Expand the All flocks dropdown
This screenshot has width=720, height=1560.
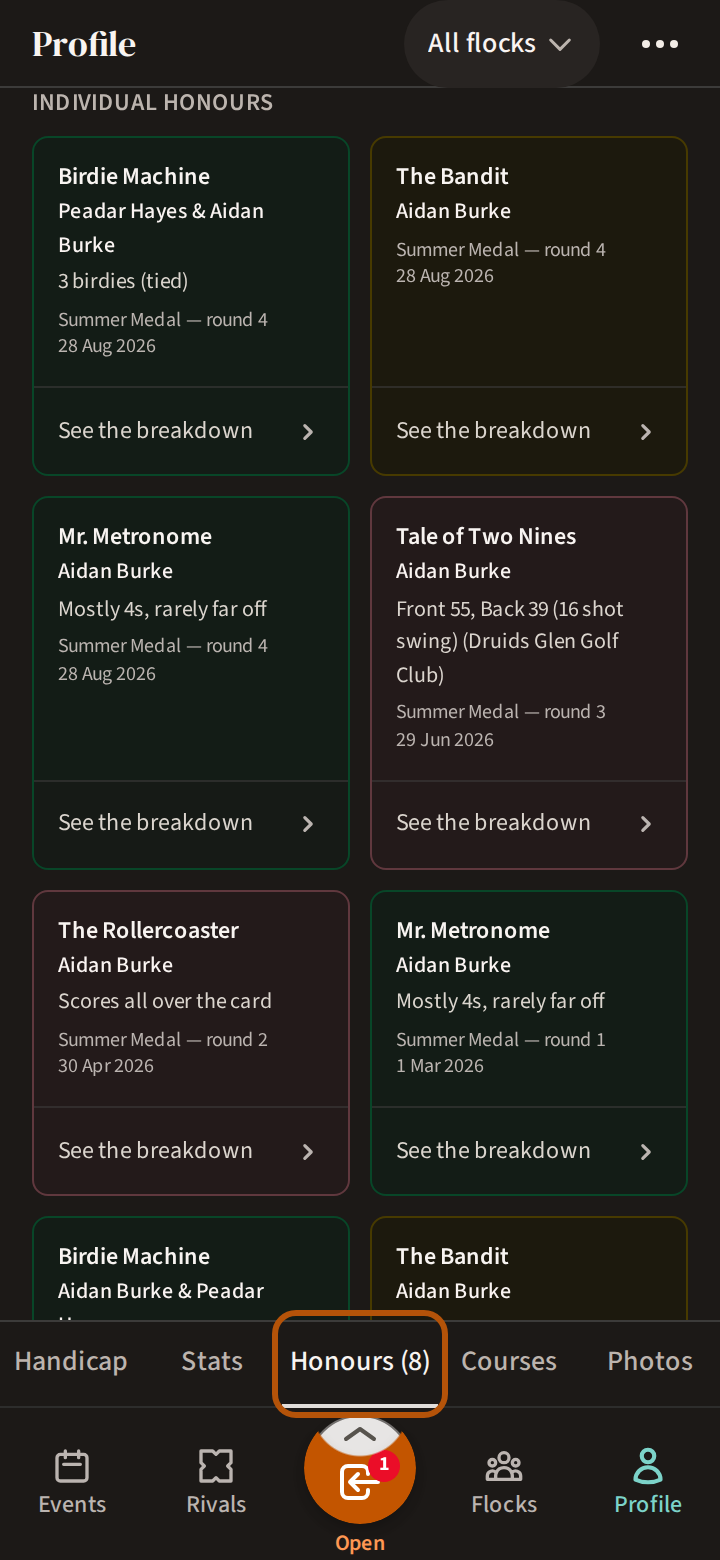pyautogui.click(x=500, y=44)
